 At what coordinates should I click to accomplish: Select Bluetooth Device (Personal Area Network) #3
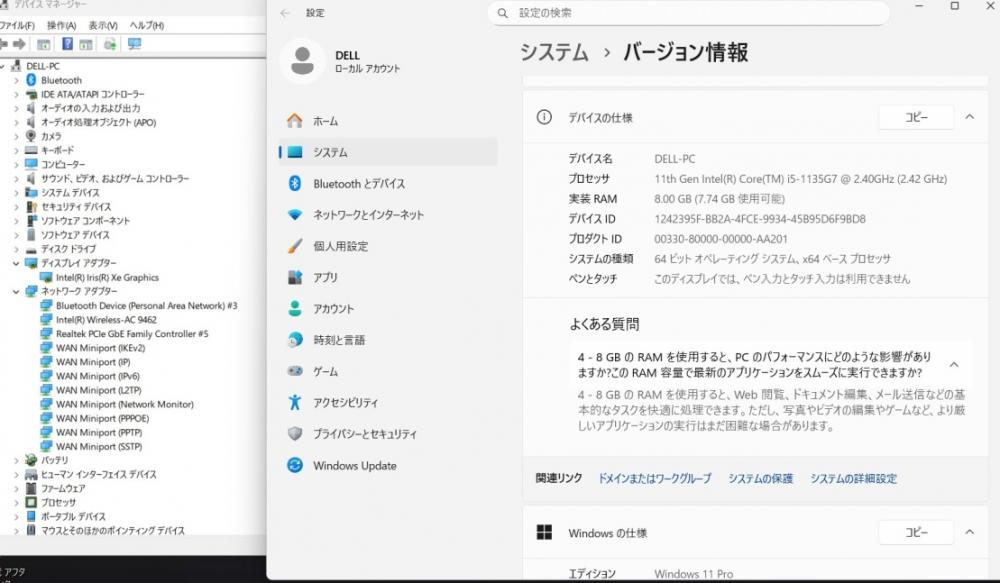147,306
